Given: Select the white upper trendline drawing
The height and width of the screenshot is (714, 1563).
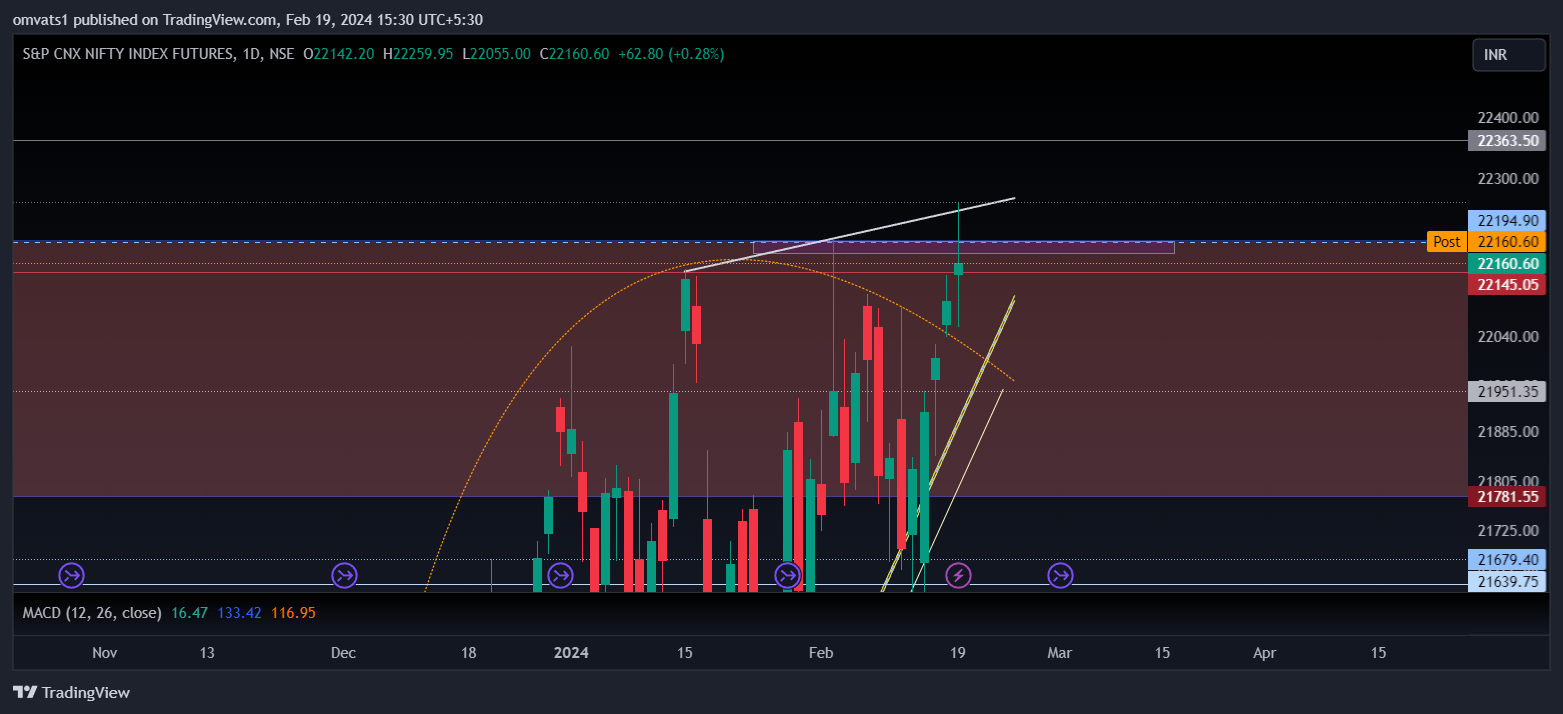Looking at the screenshot, I should 850,235.
